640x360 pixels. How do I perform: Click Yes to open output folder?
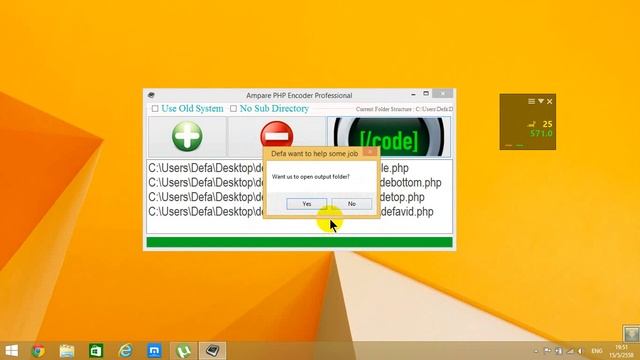point(307,204)
